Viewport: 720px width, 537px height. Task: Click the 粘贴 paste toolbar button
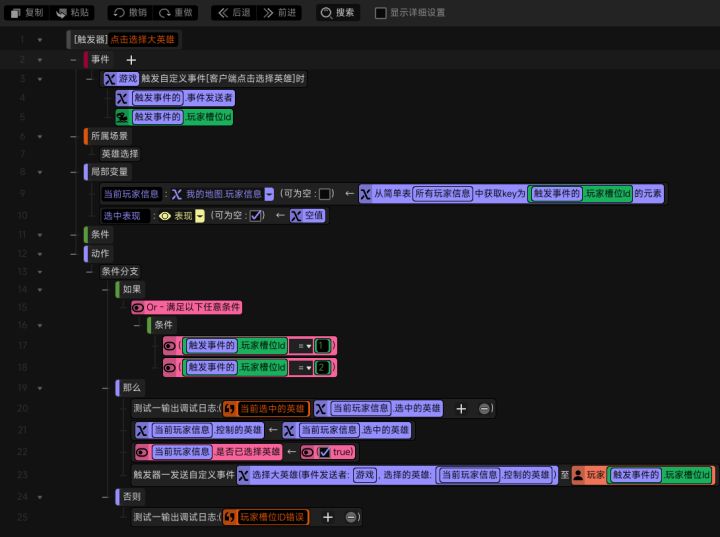coord(73,12)
